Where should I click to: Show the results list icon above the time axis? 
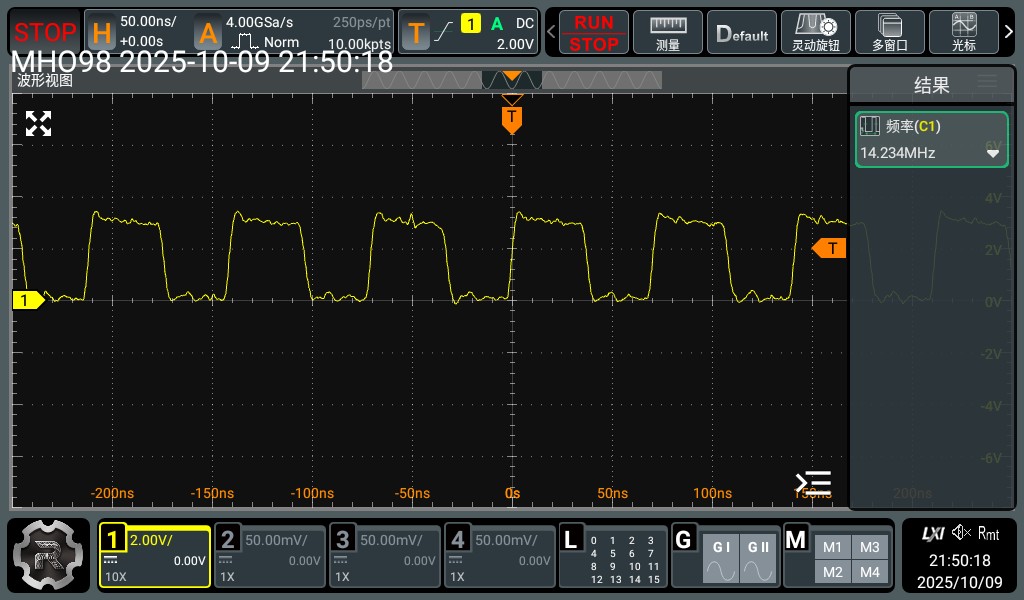point(813,482)
